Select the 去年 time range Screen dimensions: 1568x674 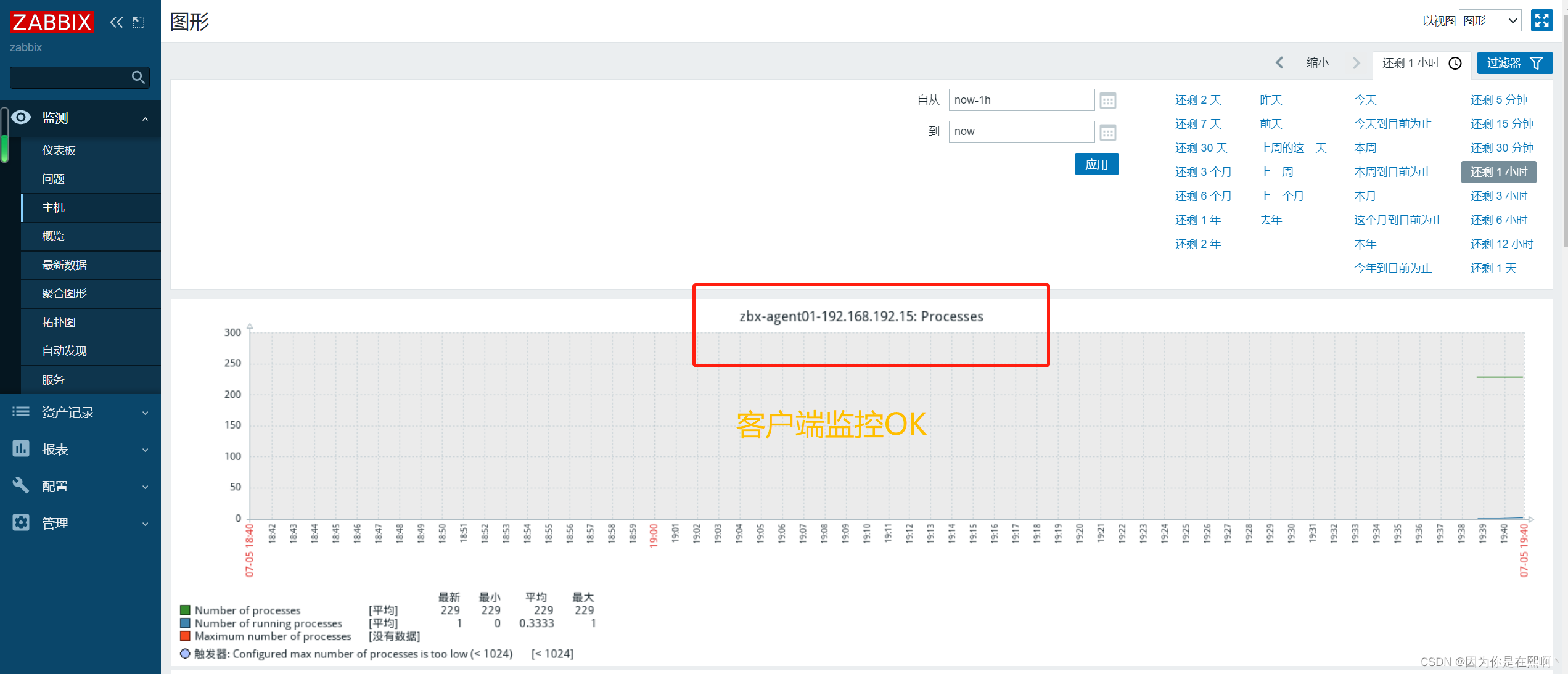click(1271, 220)
